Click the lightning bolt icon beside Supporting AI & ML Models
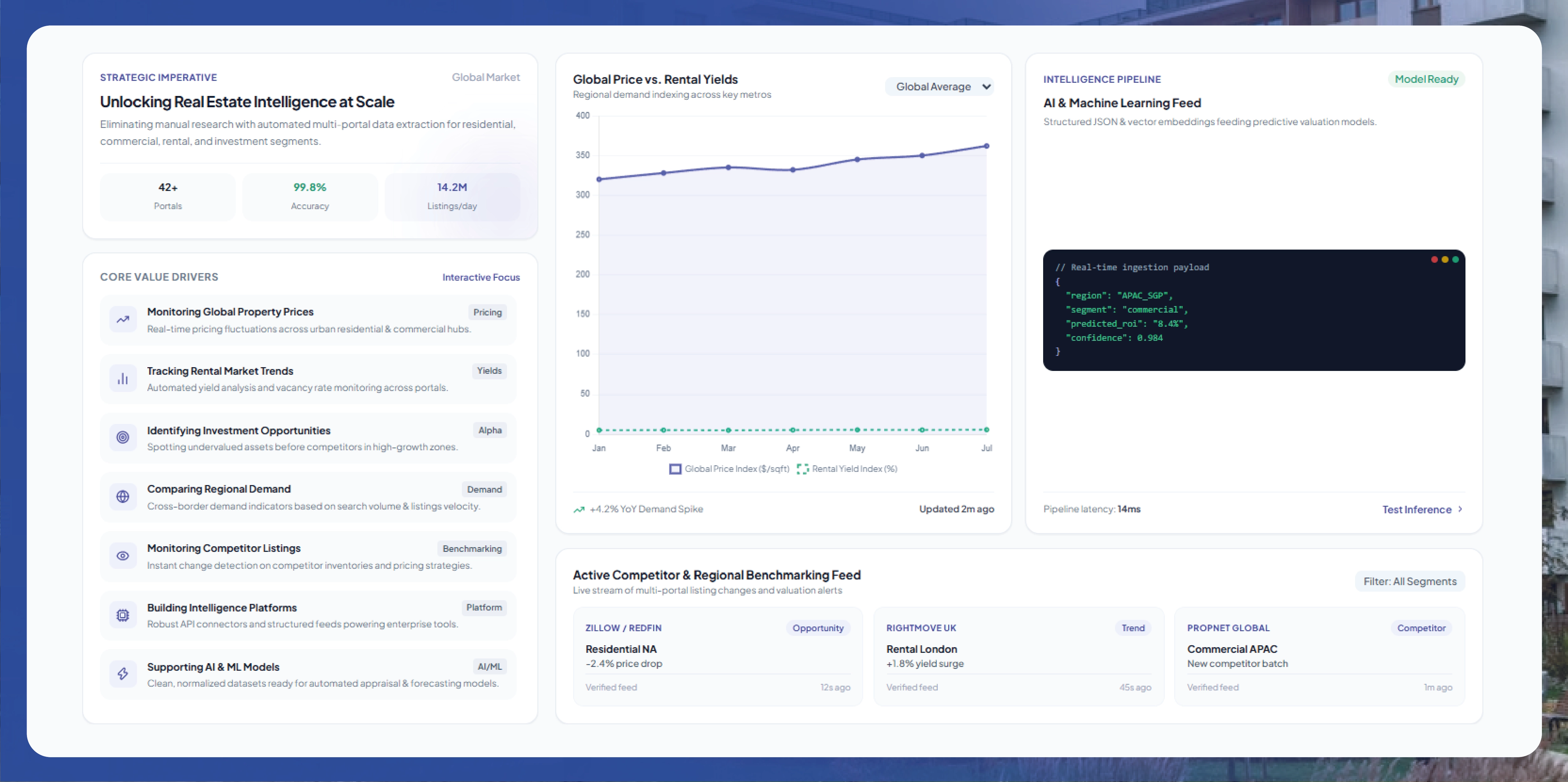Image resolution: width=1568 pixels, height=782 pixels. [123, 674]
